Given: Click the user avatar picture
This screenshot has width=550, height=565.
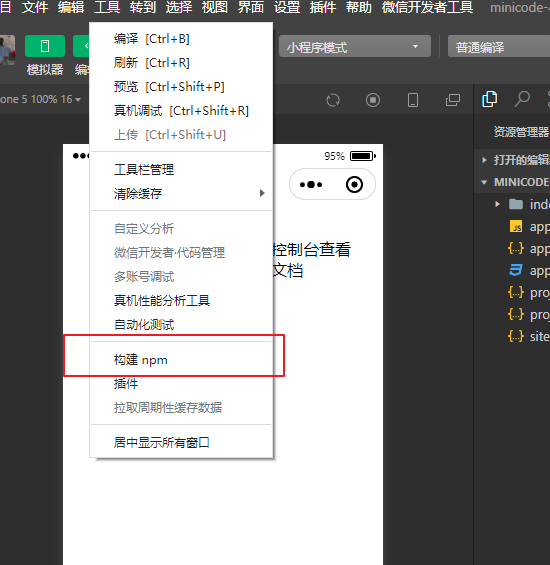Looking at the screenshot, I should (7, 50).
